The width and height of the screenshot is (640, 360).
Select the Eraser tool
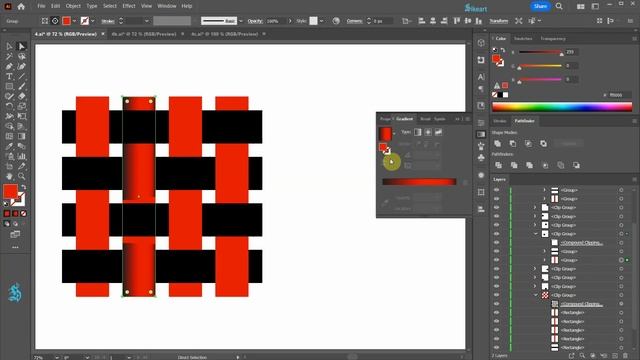pyautogui.click(x=22, y=96)
